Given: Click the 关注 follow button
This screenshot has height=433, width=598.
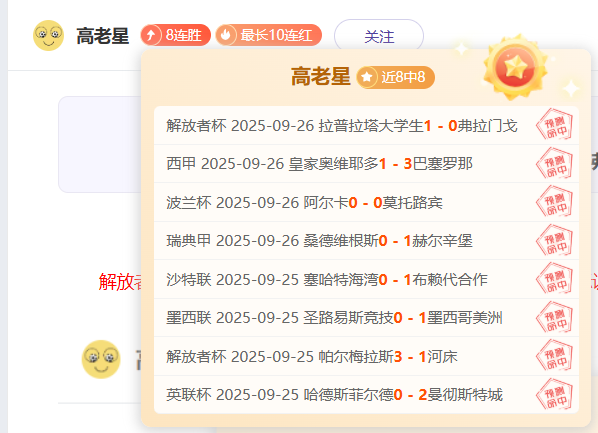Looking at the screenshot, I should click(379, 36).
